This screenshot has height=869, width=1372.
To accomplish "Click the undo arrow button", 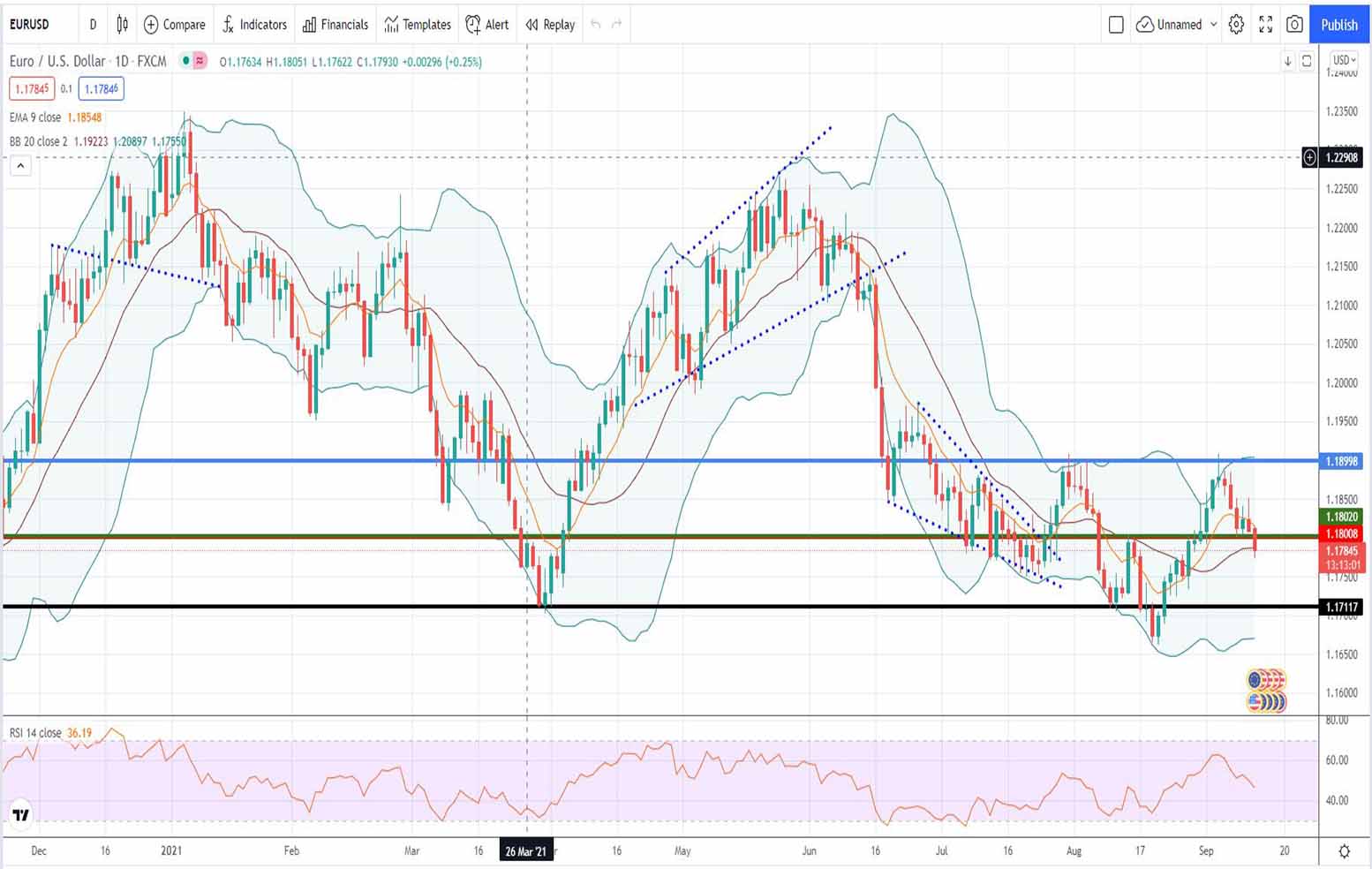I will pyautogui.click(x=593, y=25).
